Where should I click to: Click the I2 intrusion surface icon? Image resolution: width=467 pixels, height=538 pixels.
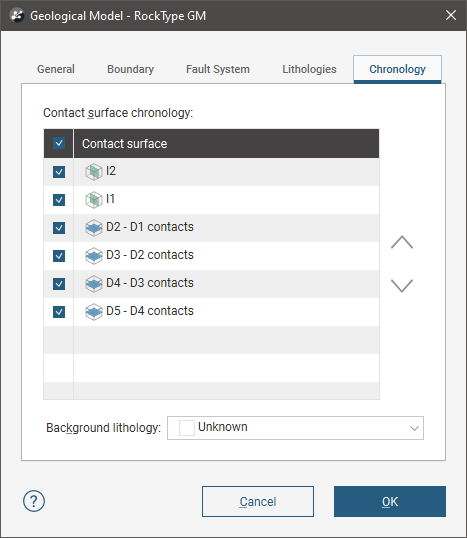click(94, 172)
